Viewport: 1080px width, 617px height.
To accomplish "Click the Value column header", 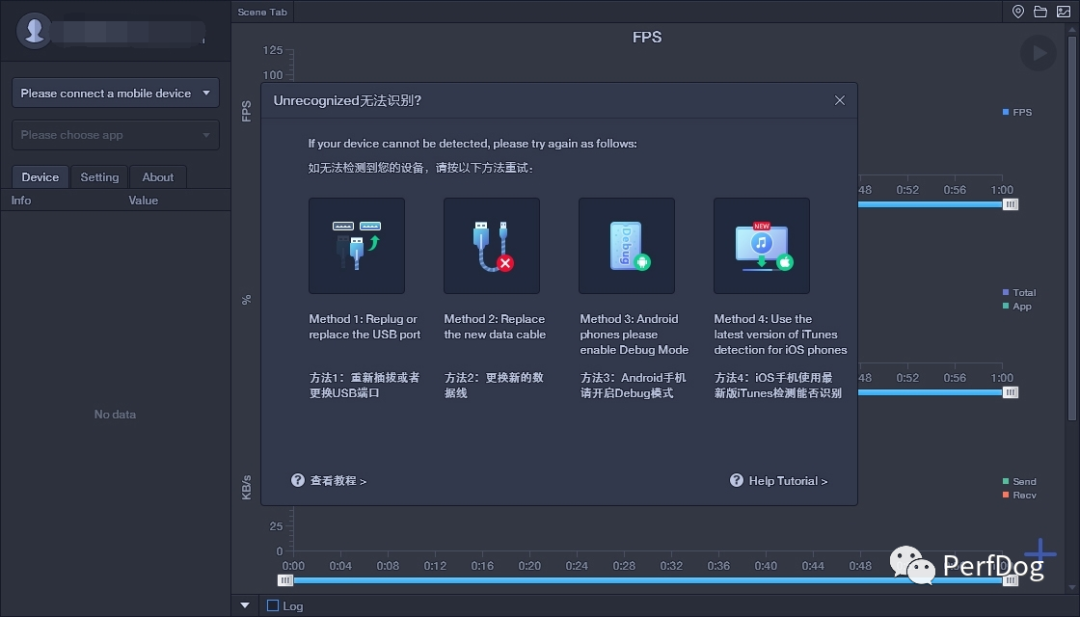I will coord(143,200).
